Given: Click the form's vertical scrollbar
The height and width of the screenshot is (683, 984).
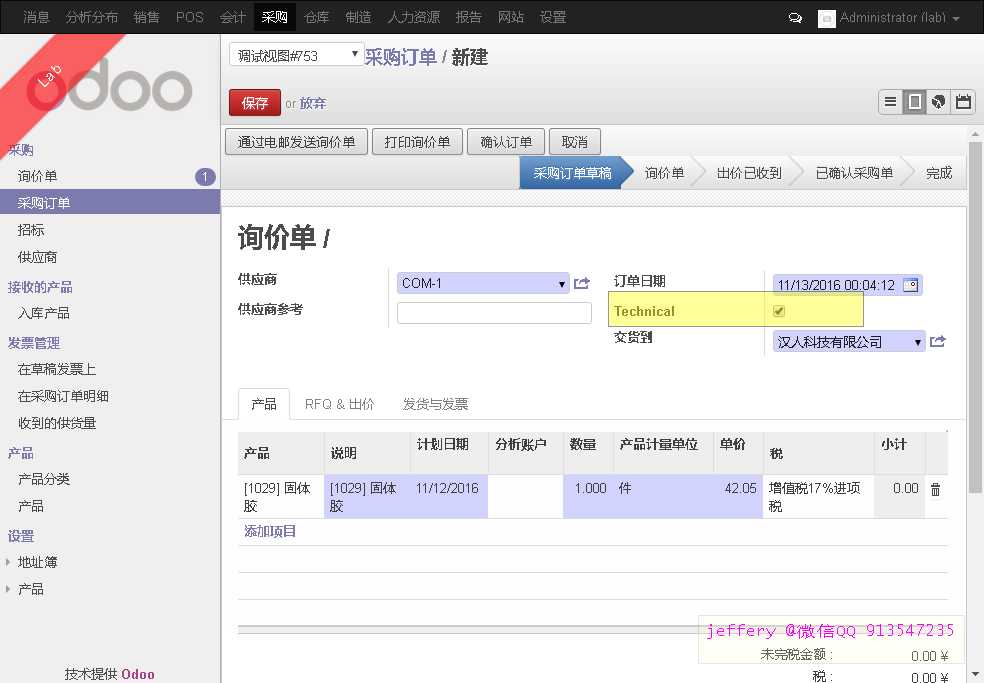Looking at the screenshot, I should click(x=975, y=317).
